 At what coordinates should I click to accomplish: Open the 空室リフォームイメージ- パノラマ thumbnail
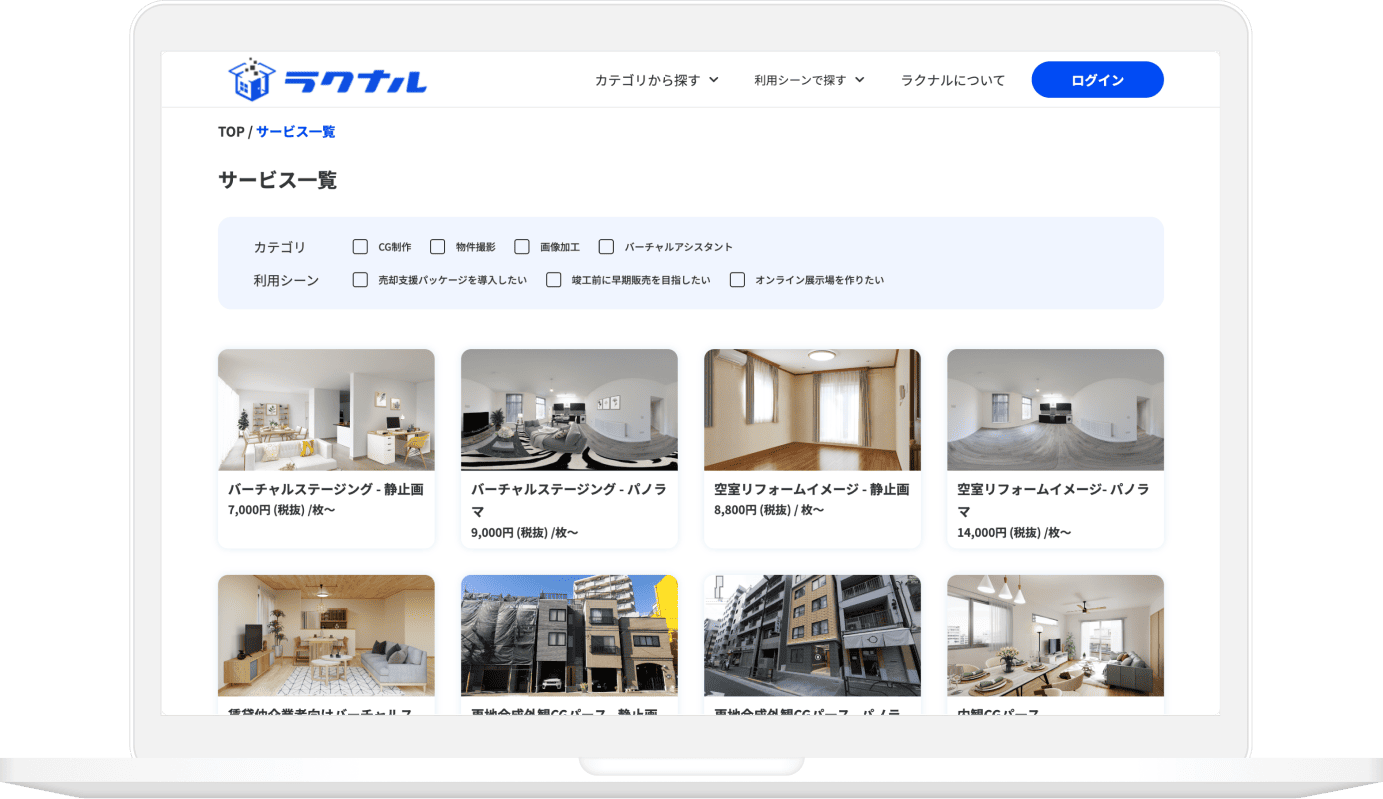click(1055, 410)
